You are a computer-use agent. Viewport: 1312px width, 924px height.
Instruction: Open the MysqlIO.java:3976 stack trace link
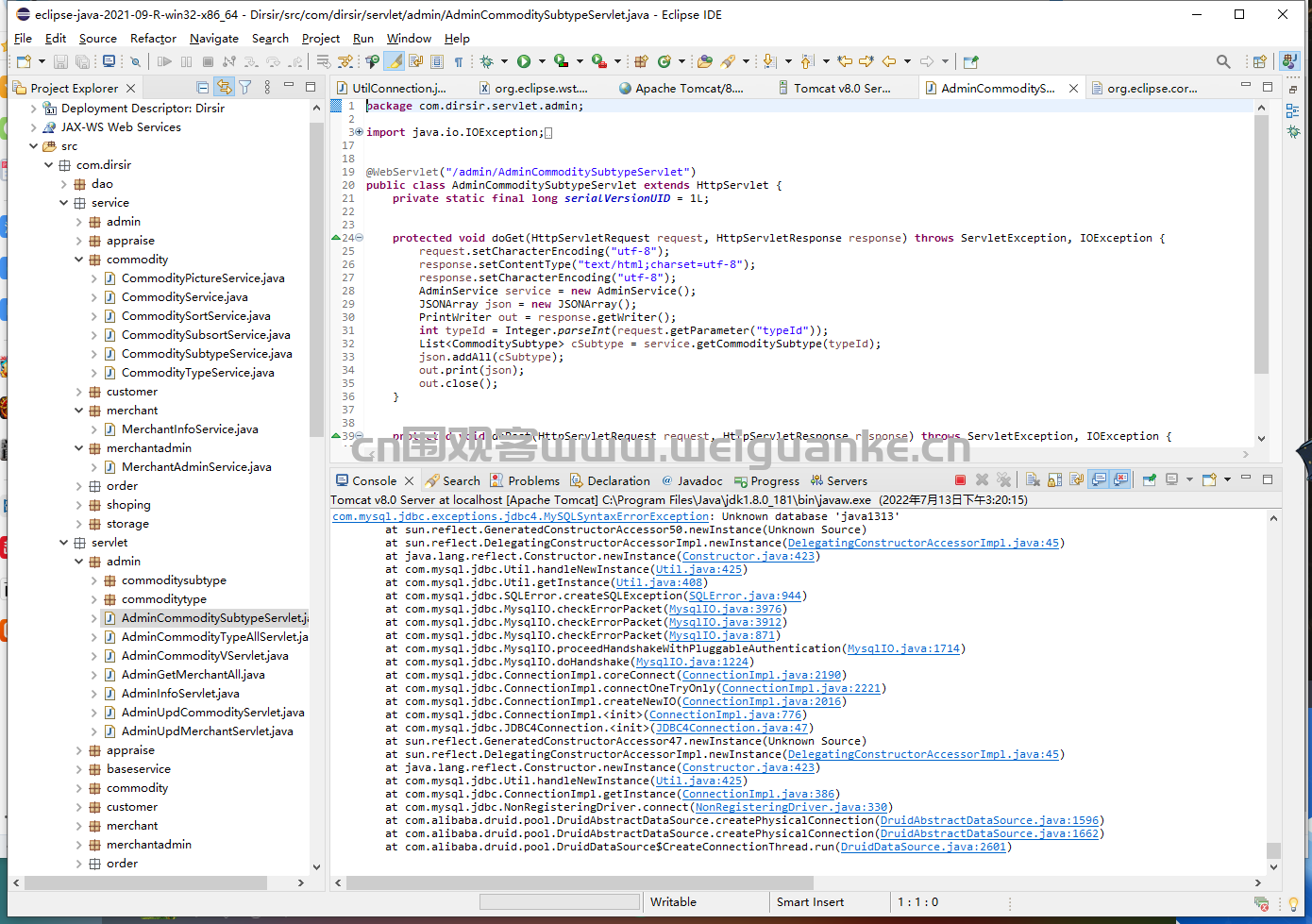pos(725,609)
